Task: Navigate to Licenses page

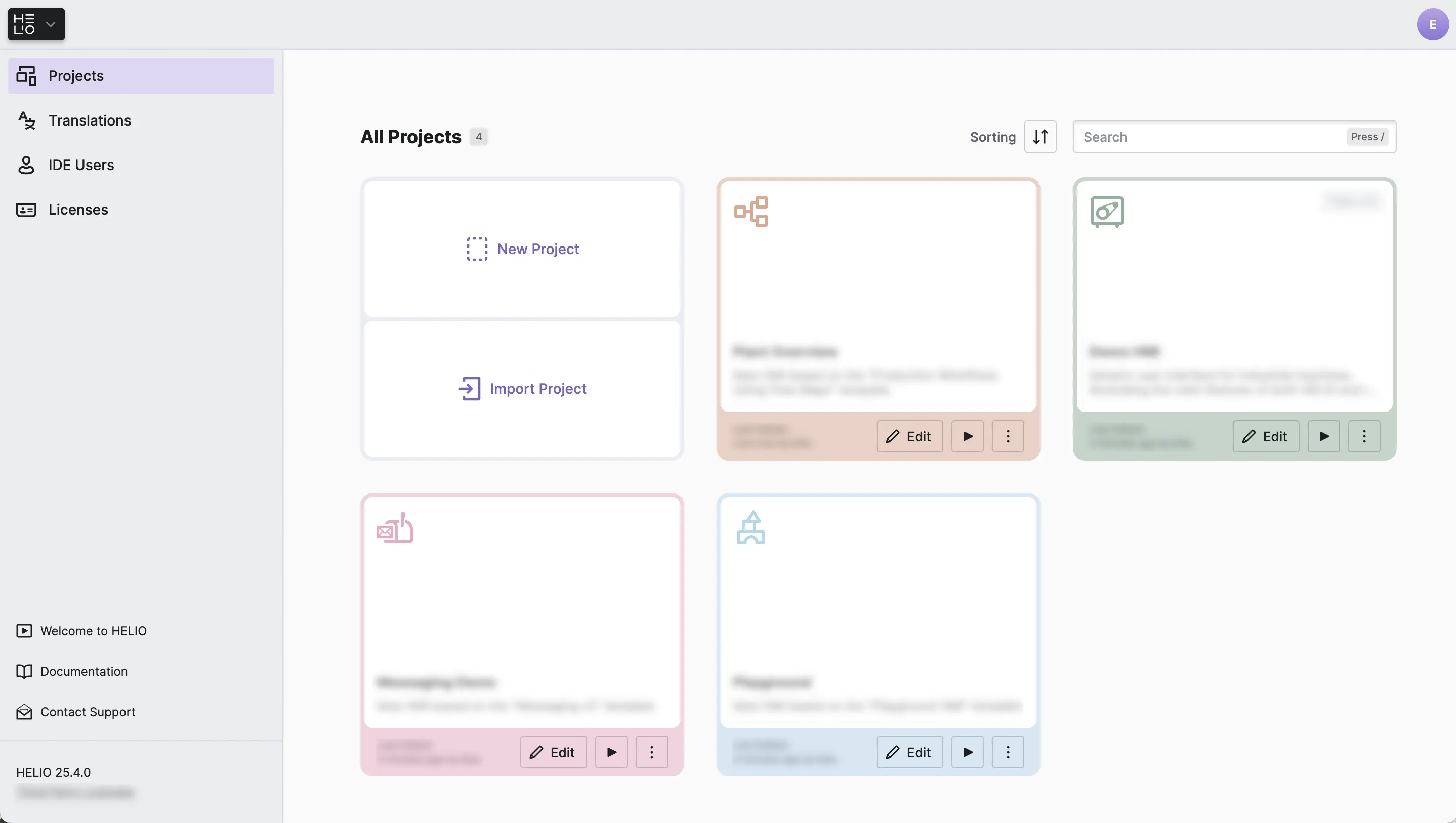Action: (x=78, y=210)
